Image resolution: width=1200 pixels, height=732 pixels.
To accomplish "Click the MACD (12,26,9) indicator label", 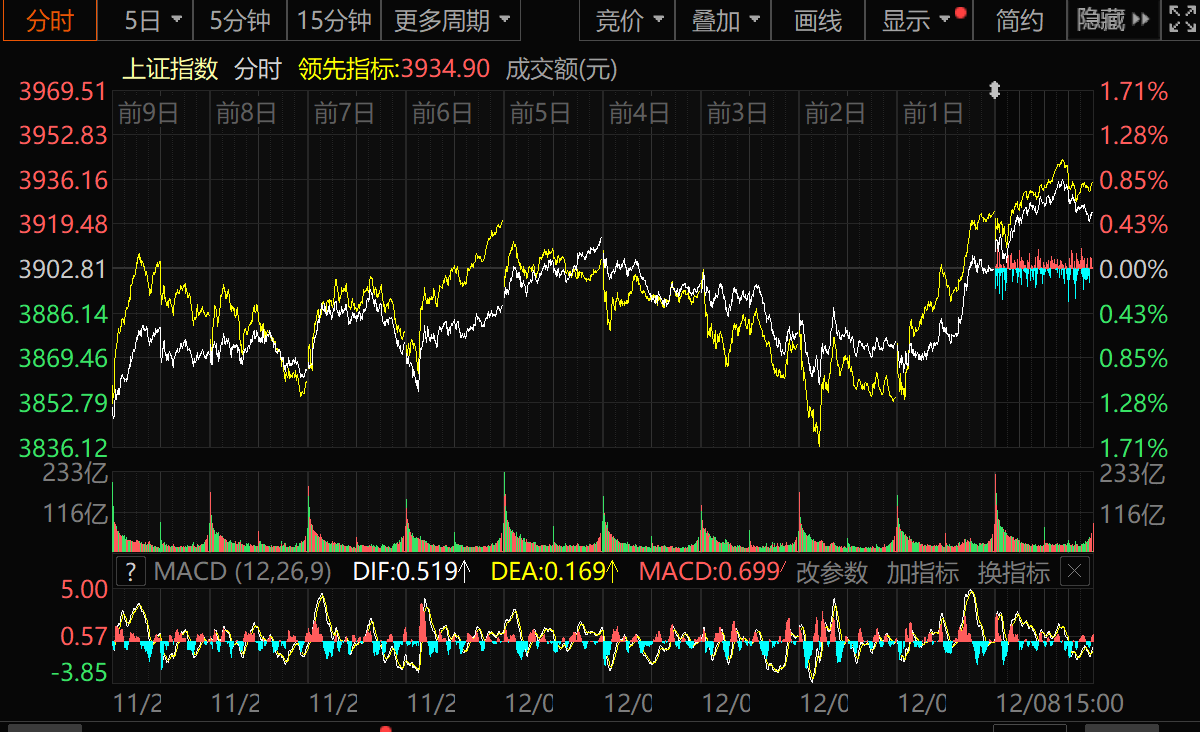I will click(x=242, y=572).
